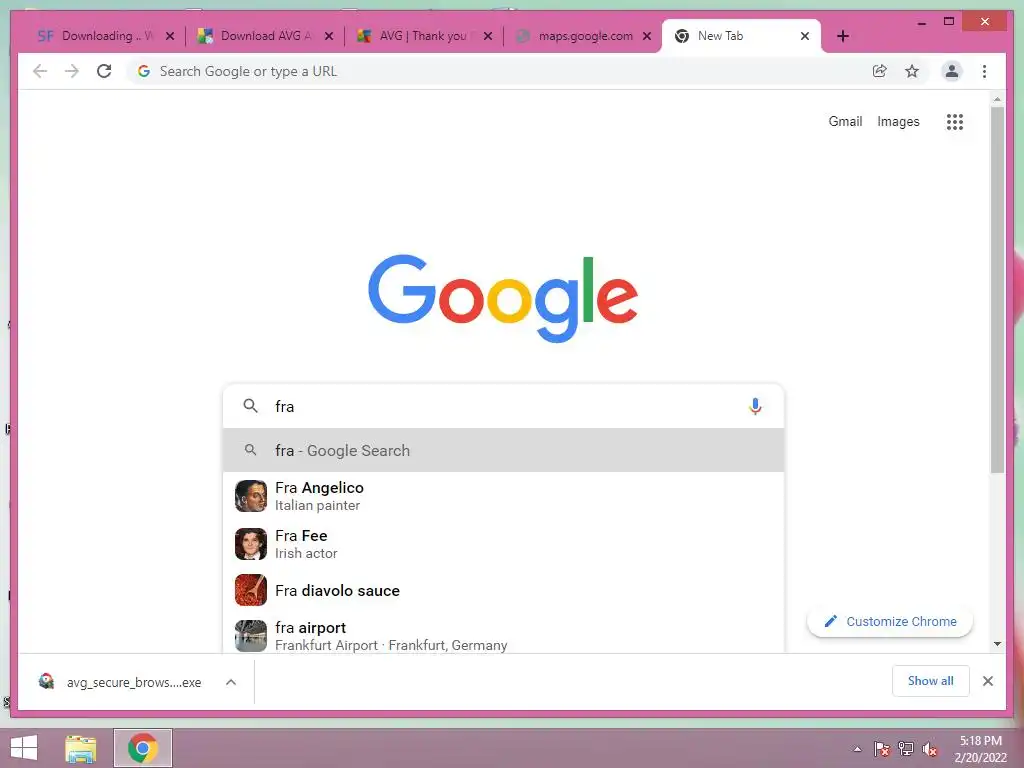Image resolution: width=1024 pixels, height=768 pixels.
Task: Click the page vertical scrollbar thumb
Action: point(997,289)
